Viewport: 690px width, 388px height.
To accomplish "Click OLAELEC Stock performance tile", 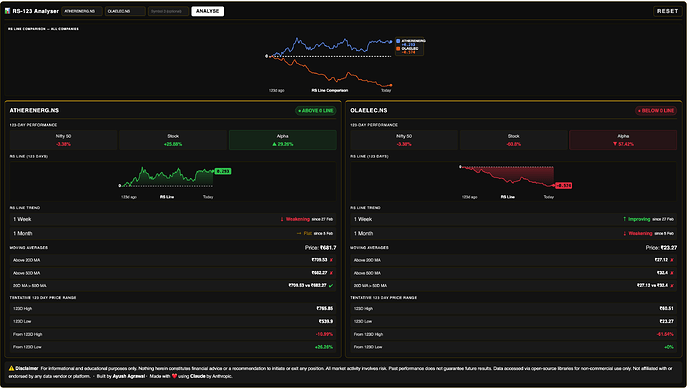I will pos(514,140).
